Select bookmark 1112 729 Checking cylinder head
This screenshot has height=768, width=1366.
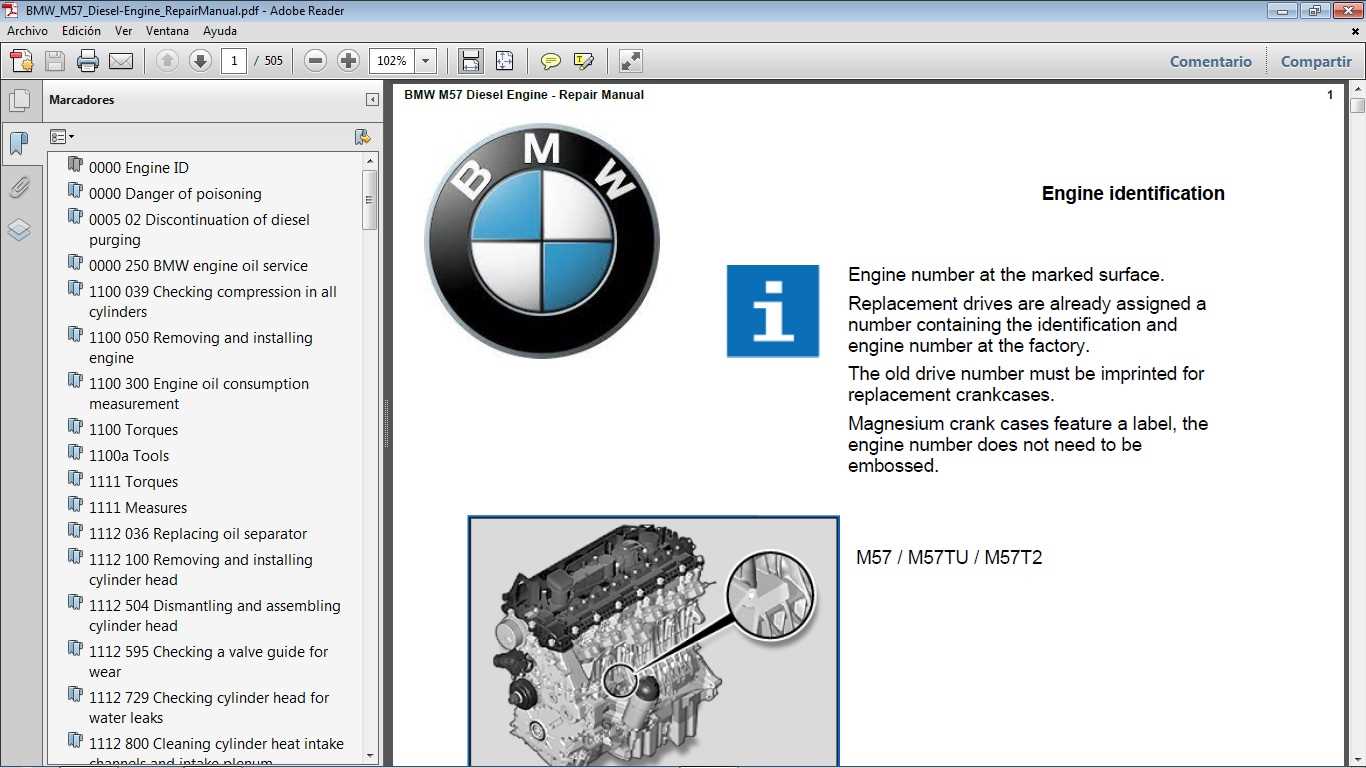tap(209, 708)
